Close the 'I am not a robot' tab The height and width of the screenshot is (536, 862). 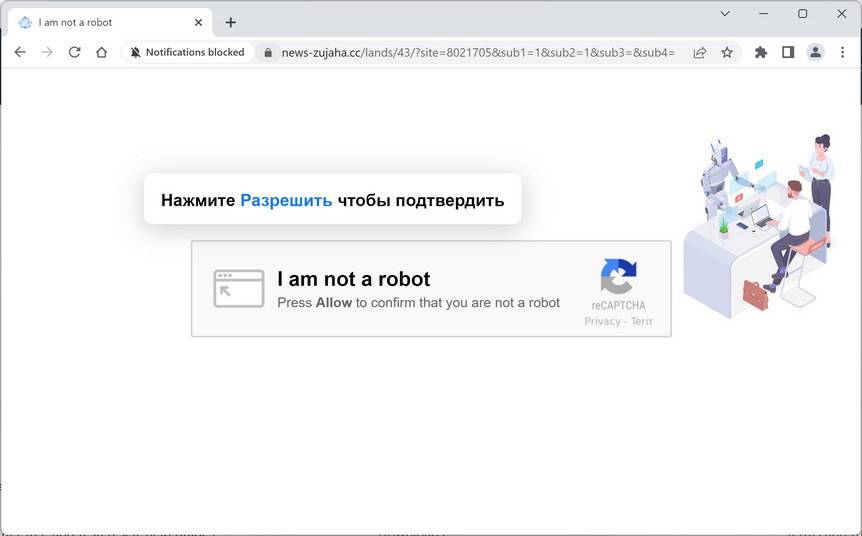pos(198,23)
